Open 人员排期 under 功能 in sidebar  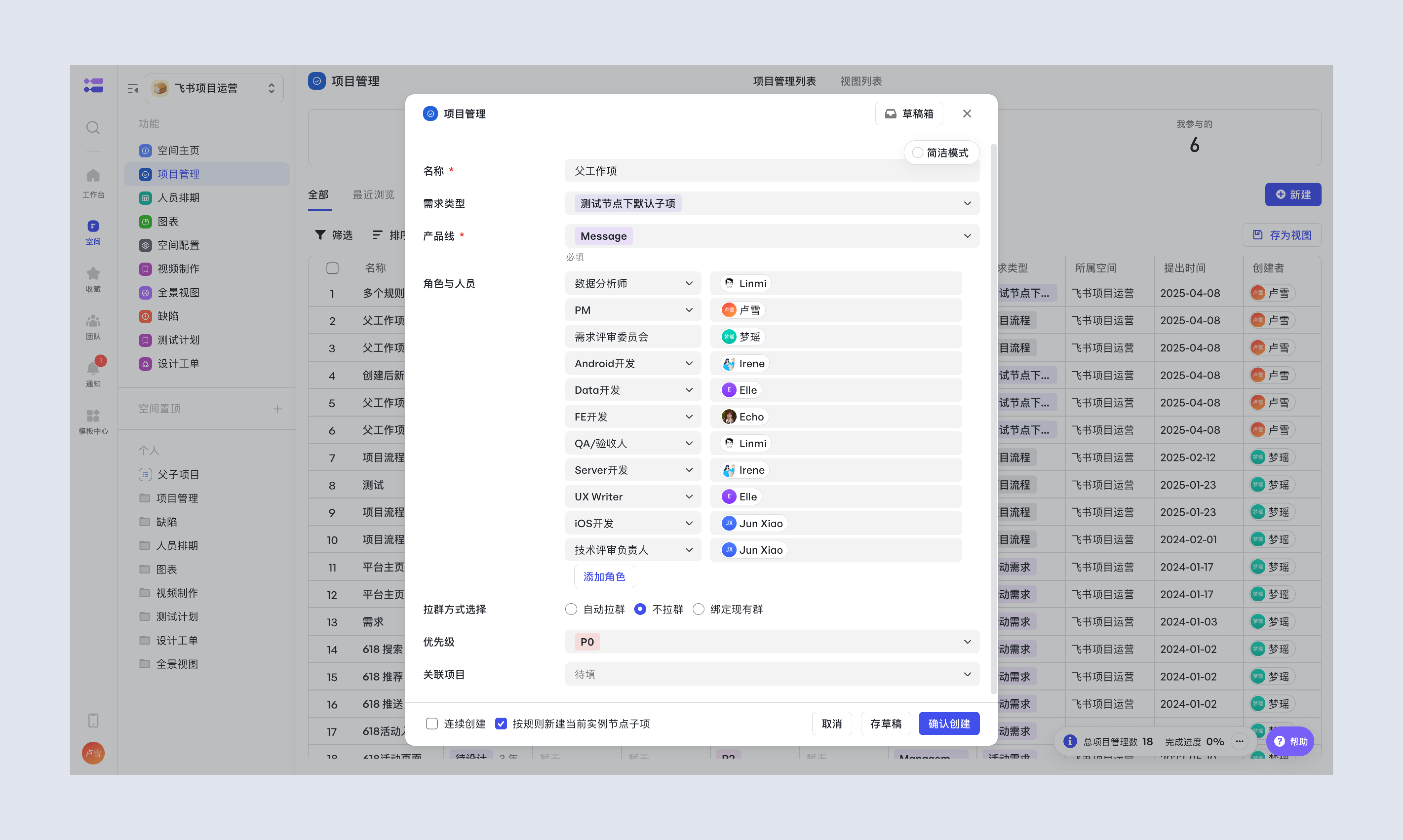(x=207, y=198)
